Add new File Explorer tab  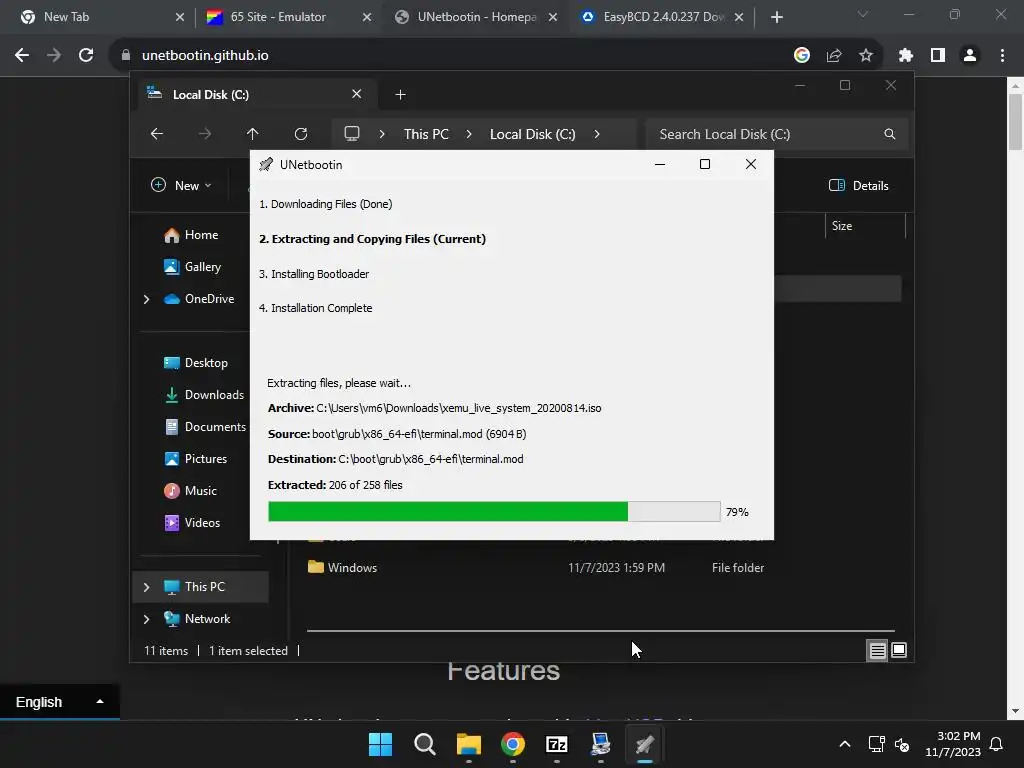tap(400, 95)
